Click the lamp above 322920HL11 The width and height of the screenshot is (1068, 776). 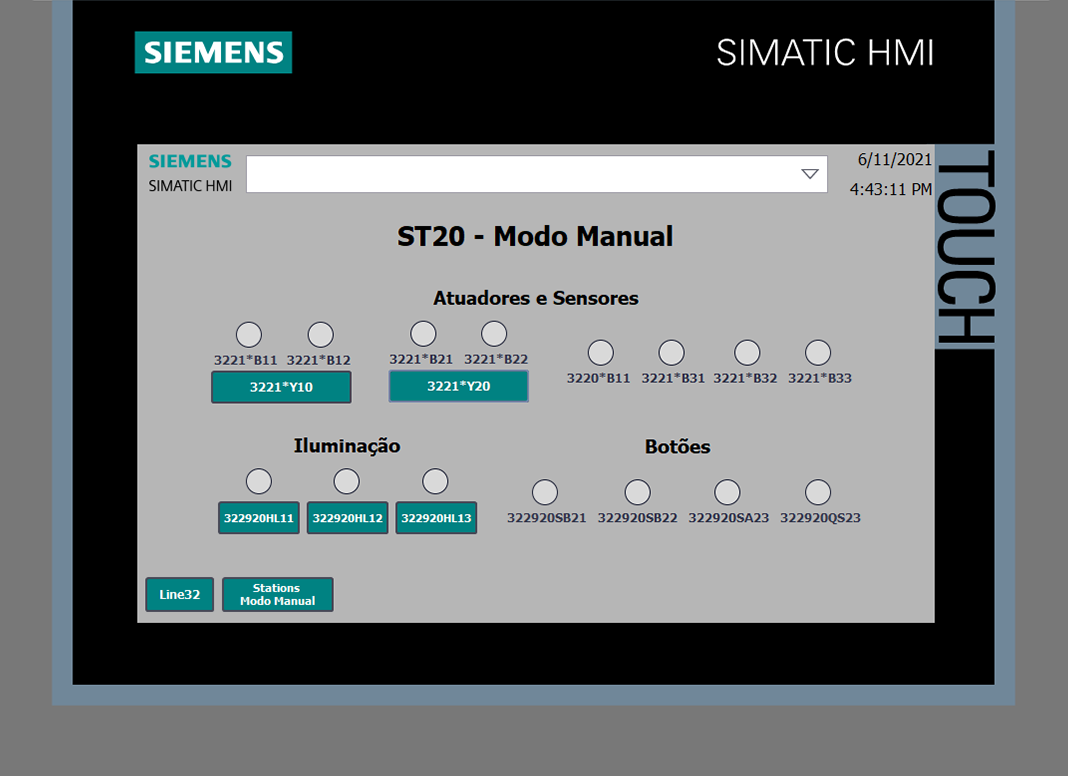[259, 481]
